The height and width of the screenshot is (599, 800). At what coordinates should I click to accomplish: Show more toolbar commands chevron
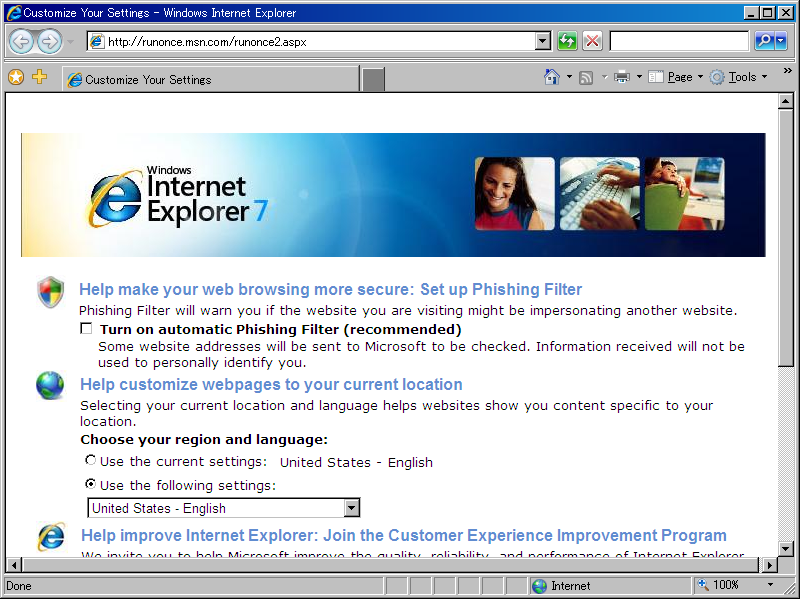(x=788, y=71)
